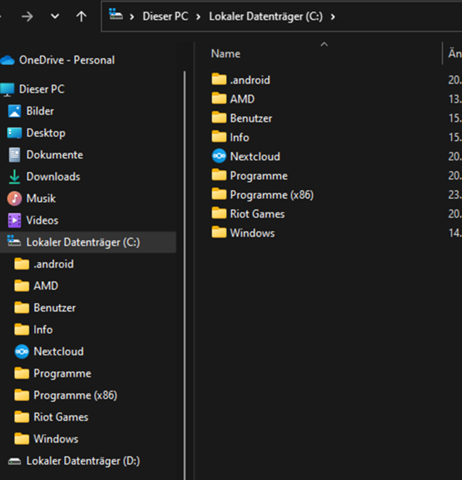Select Windows folder in file list

coord(252,233)
